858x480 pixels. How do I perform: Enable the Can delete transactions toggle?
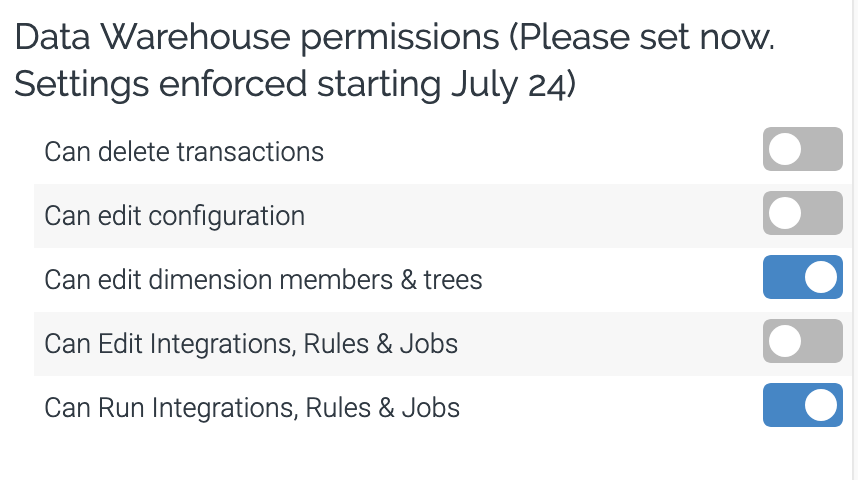pos(802,150)
